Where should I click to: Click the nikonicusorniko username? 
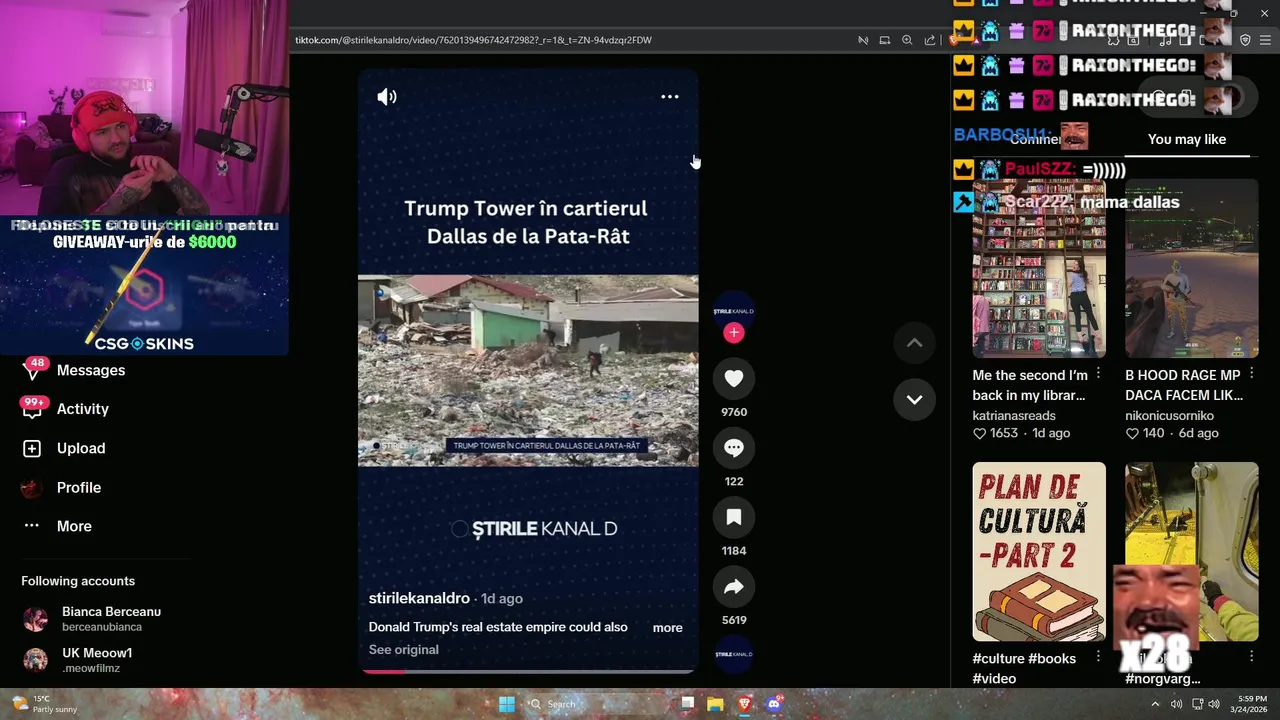click(x=1169, y=416)
